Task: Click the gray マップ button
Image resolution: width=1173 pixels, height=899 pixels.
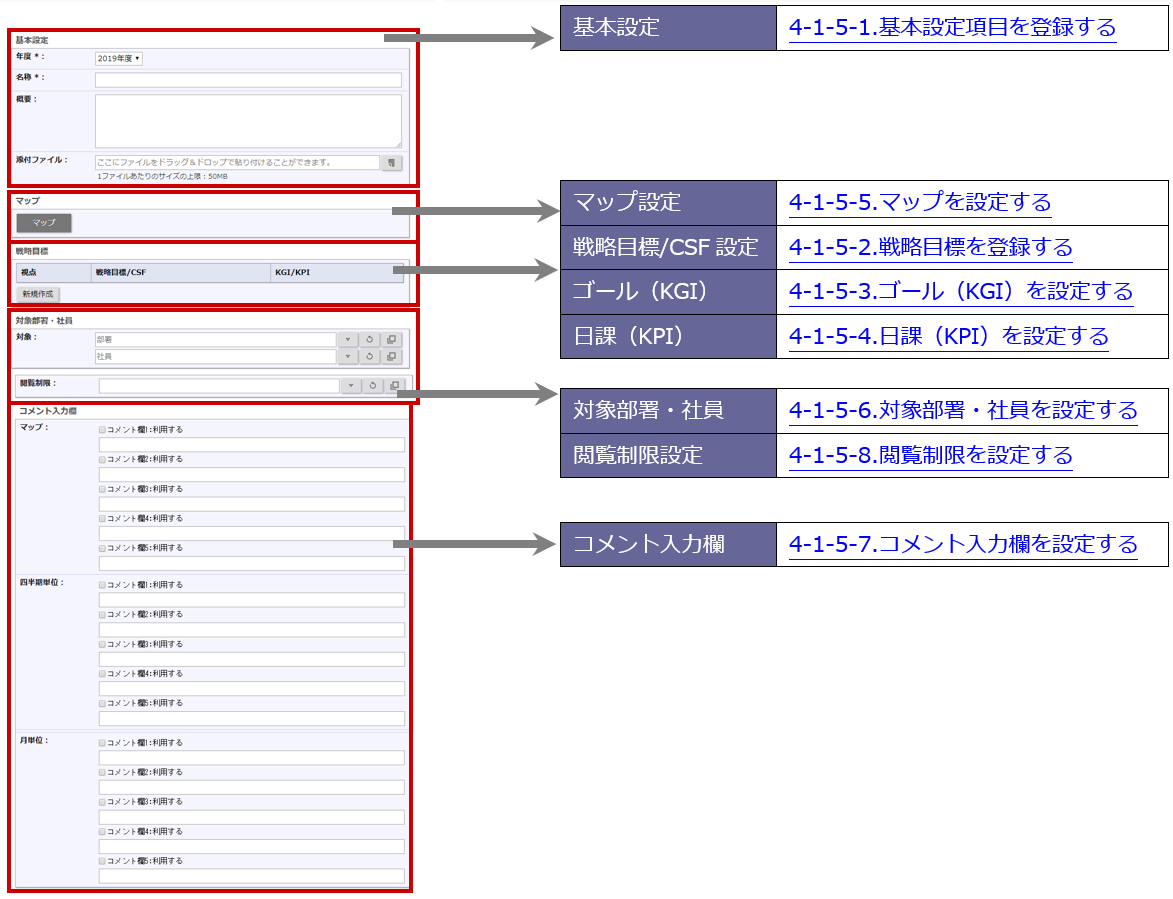Action: 44,223
